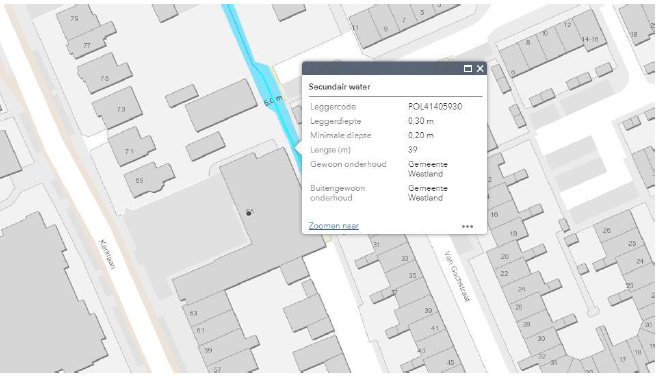Close the Secundair water popup

480,69
